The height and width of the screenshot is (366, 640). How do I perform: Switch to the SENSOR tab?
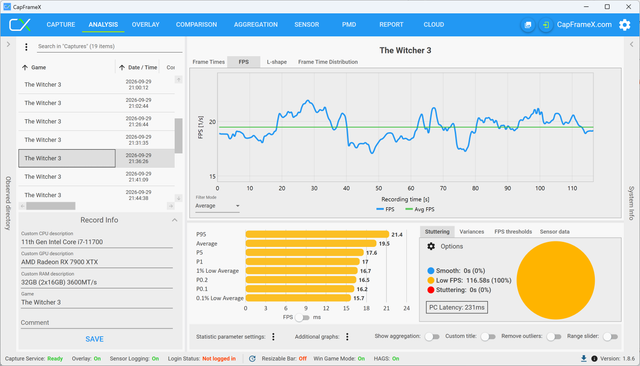[x=307, y=24]
